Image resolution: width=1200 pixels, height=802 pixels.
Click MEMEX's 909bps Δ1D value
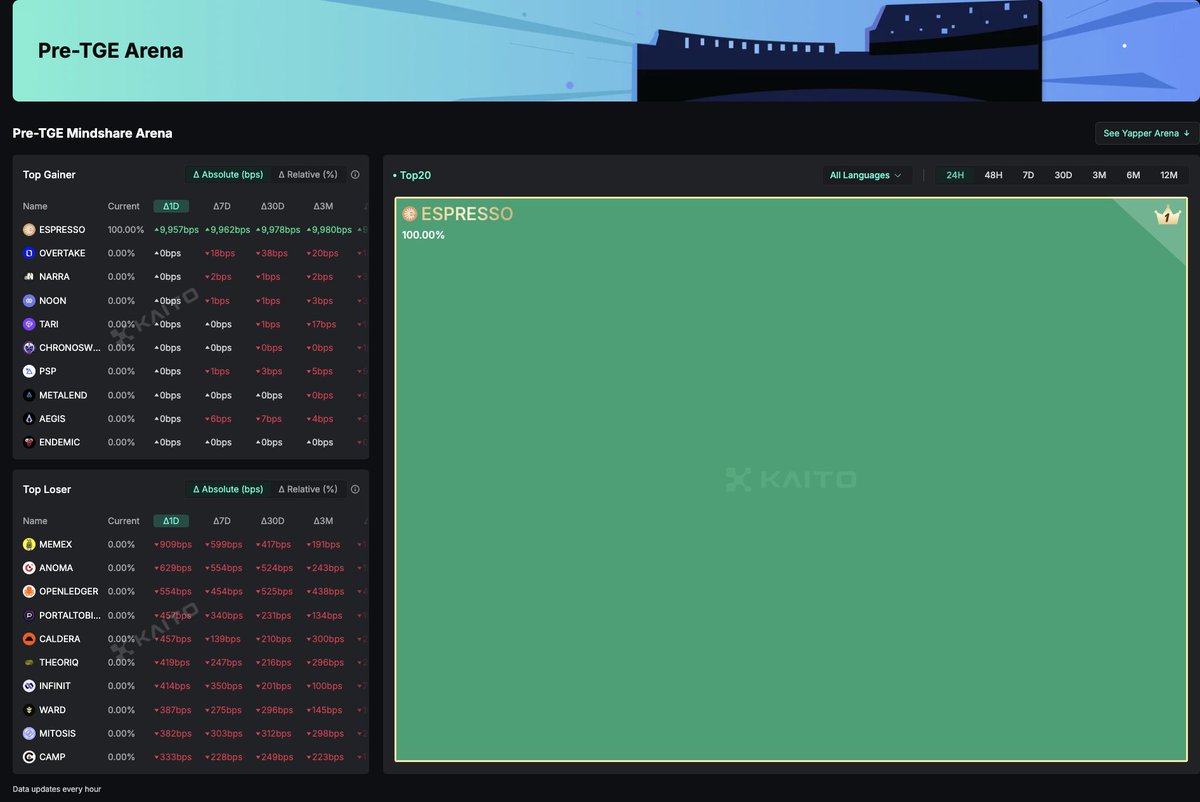[x=173, y=545]
